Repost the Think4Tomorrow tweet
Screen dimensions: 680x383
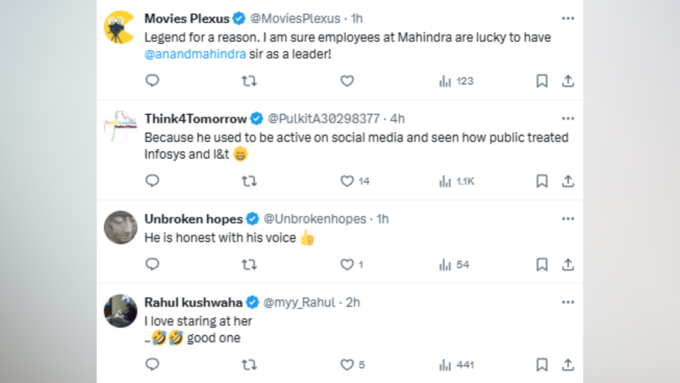click(x=249, y=181)
